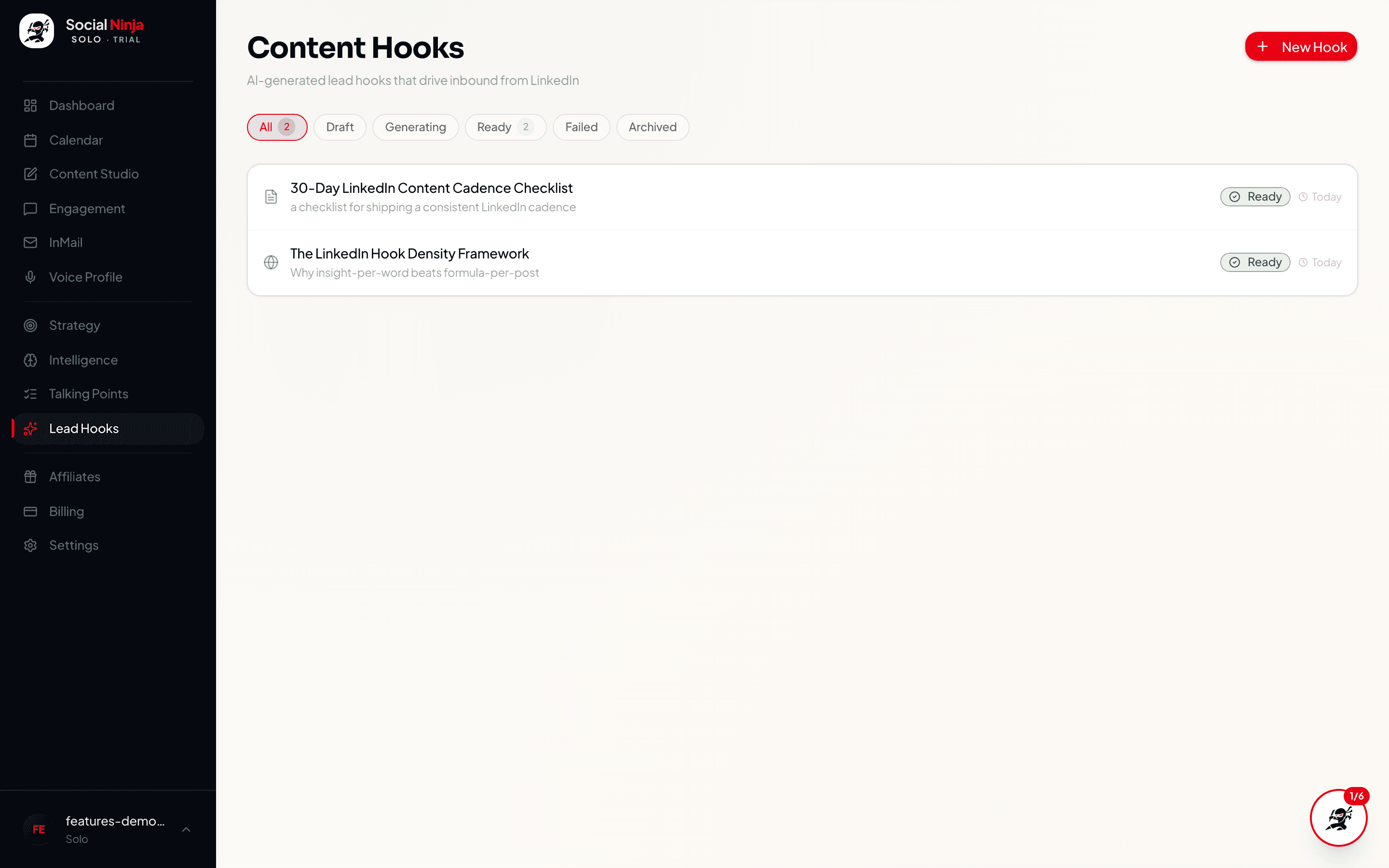Show Failed hooks
This screenshot has height=868, width=1389.
pos(582,127)
